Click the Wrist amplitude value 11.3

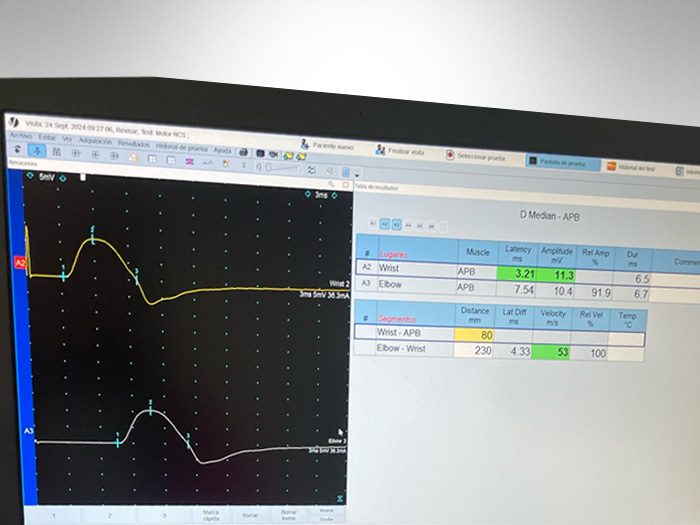[x=557, y=275]
